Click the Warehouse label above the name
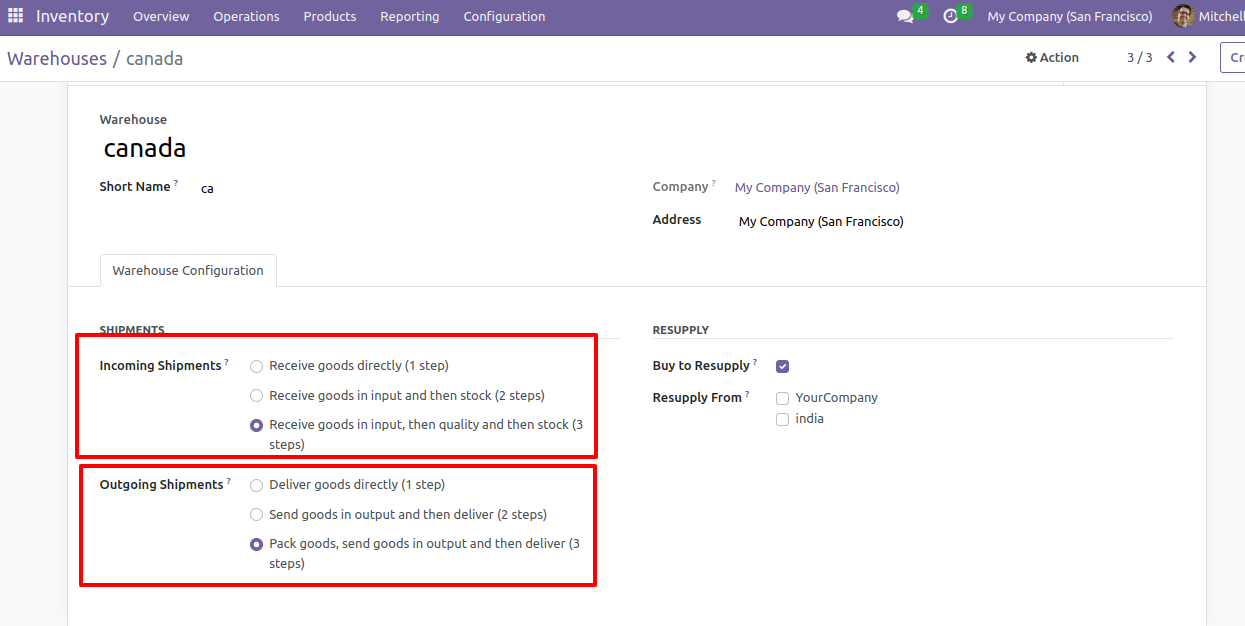The image size is (1245, 626). [133, 120]
